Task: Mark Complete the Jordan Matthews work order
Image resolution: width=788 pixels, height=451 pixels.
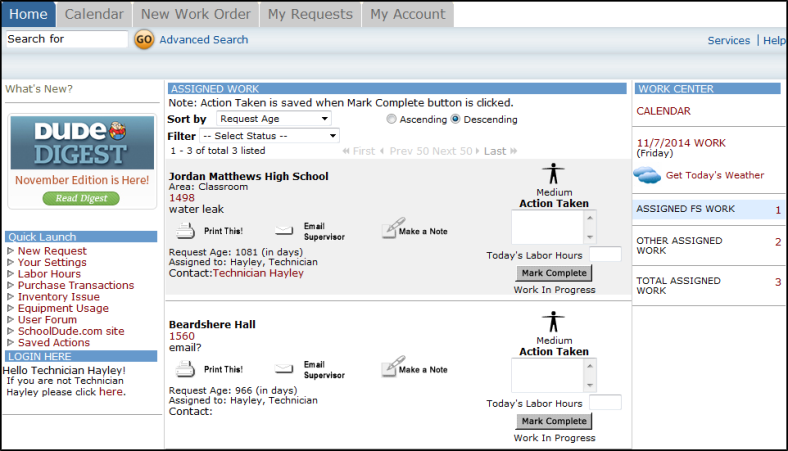Action: (554, 273)
